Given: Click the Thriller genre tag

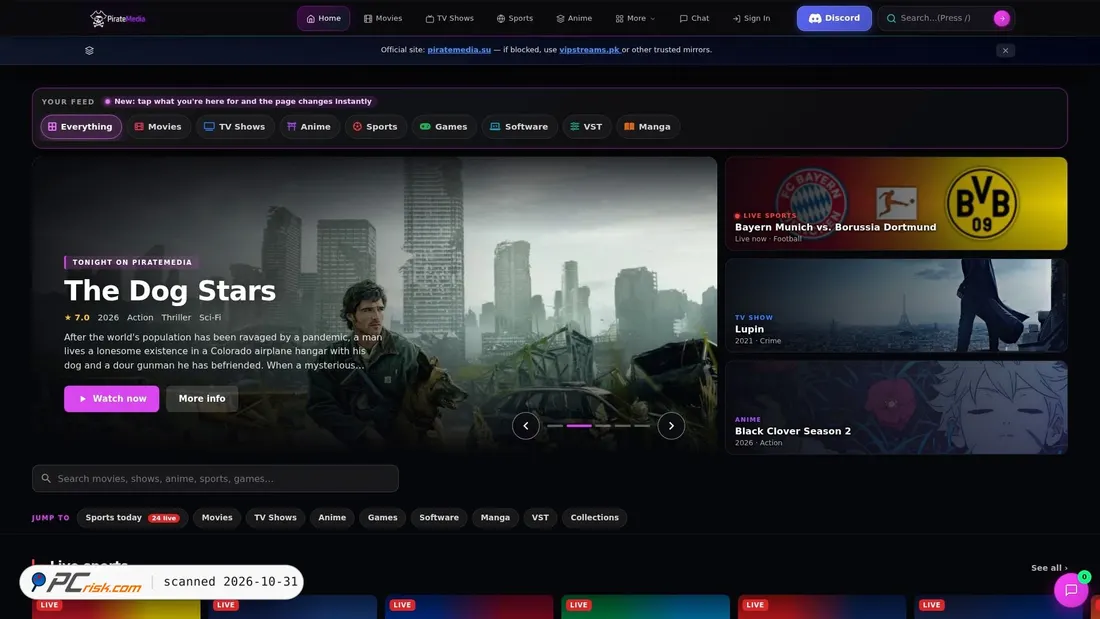Looking at the screenshot, I should (176, 317).
